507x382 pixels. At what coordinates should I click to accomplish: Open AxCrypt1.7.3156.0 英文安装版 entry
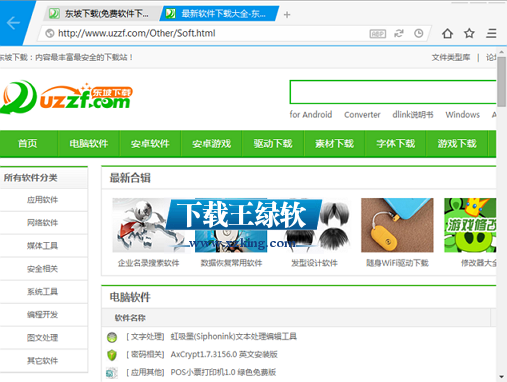[x=224, y=354]
